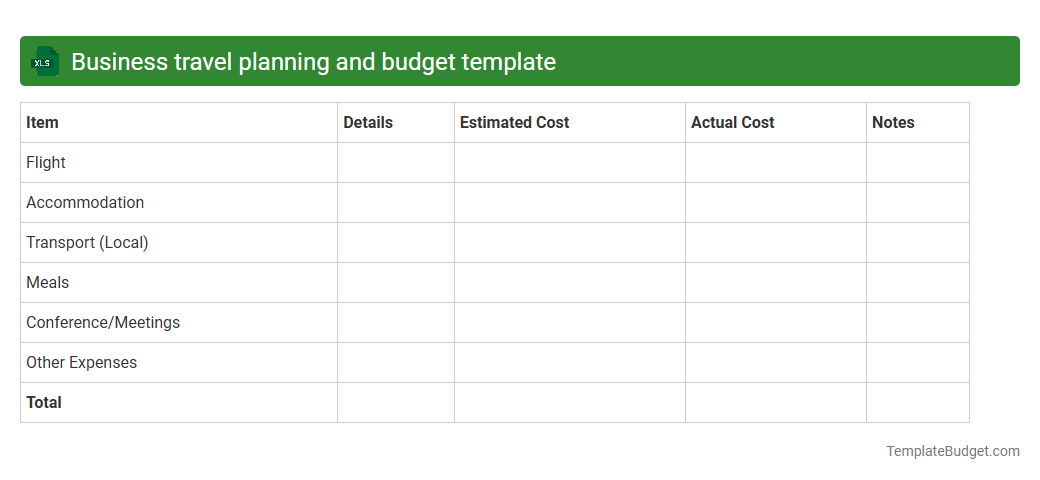
Task: Click the Details cell for Meals
Action: click(396, 282)
